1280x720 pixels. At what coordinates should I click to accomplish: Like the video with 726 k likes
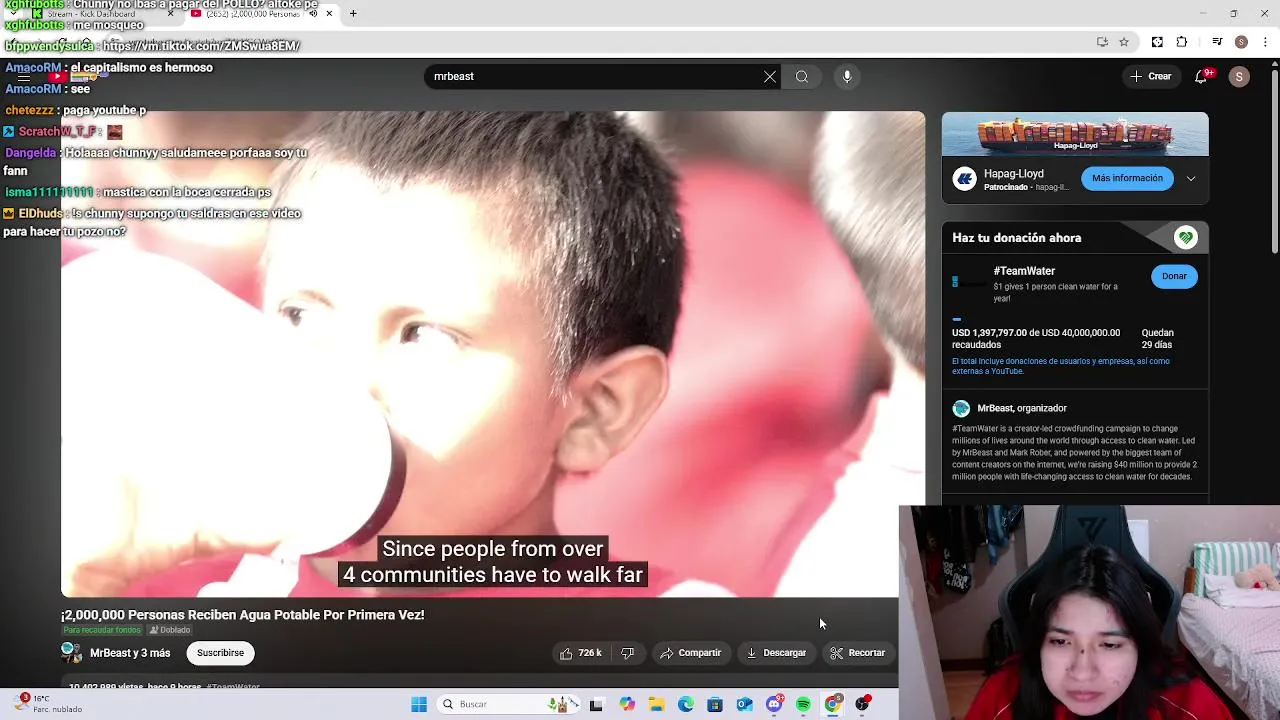[581, 653]
